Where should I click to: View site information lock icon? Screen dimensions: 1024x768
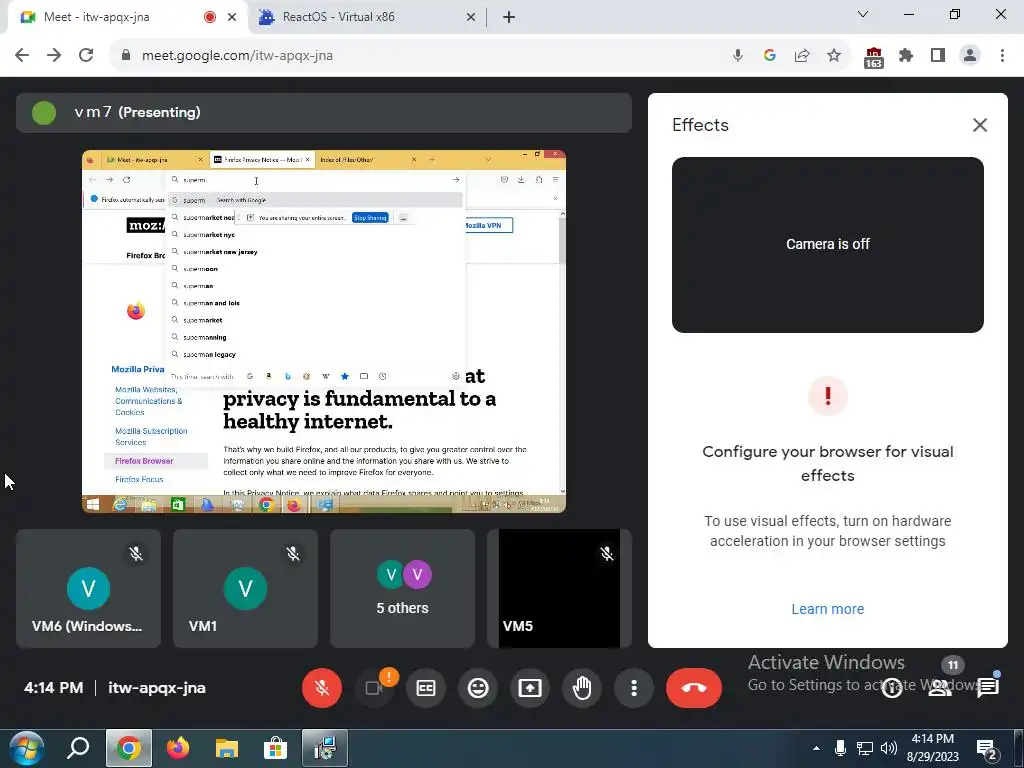[126, 56]
